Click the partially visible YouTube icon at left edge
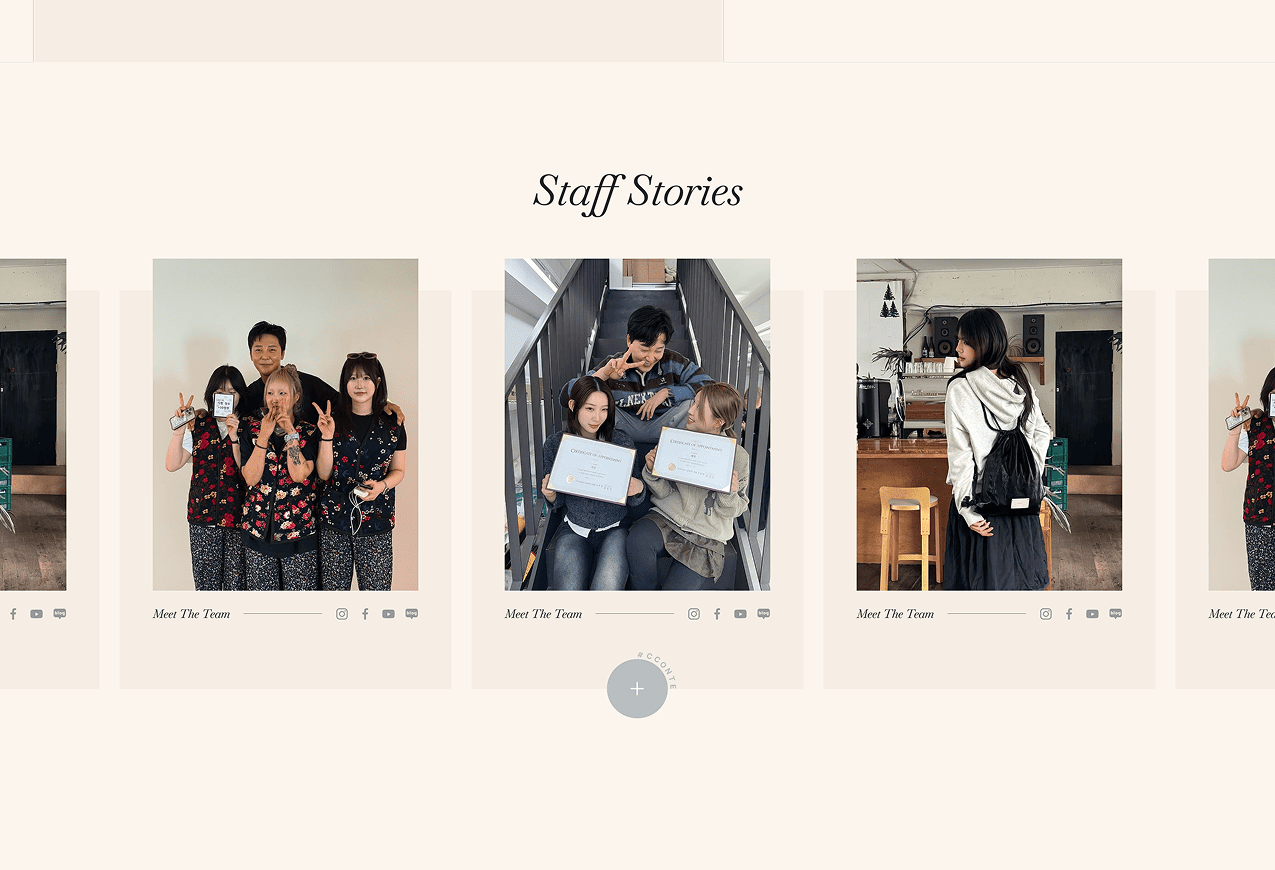1275x870 pixels. click(x=36, y=614)
